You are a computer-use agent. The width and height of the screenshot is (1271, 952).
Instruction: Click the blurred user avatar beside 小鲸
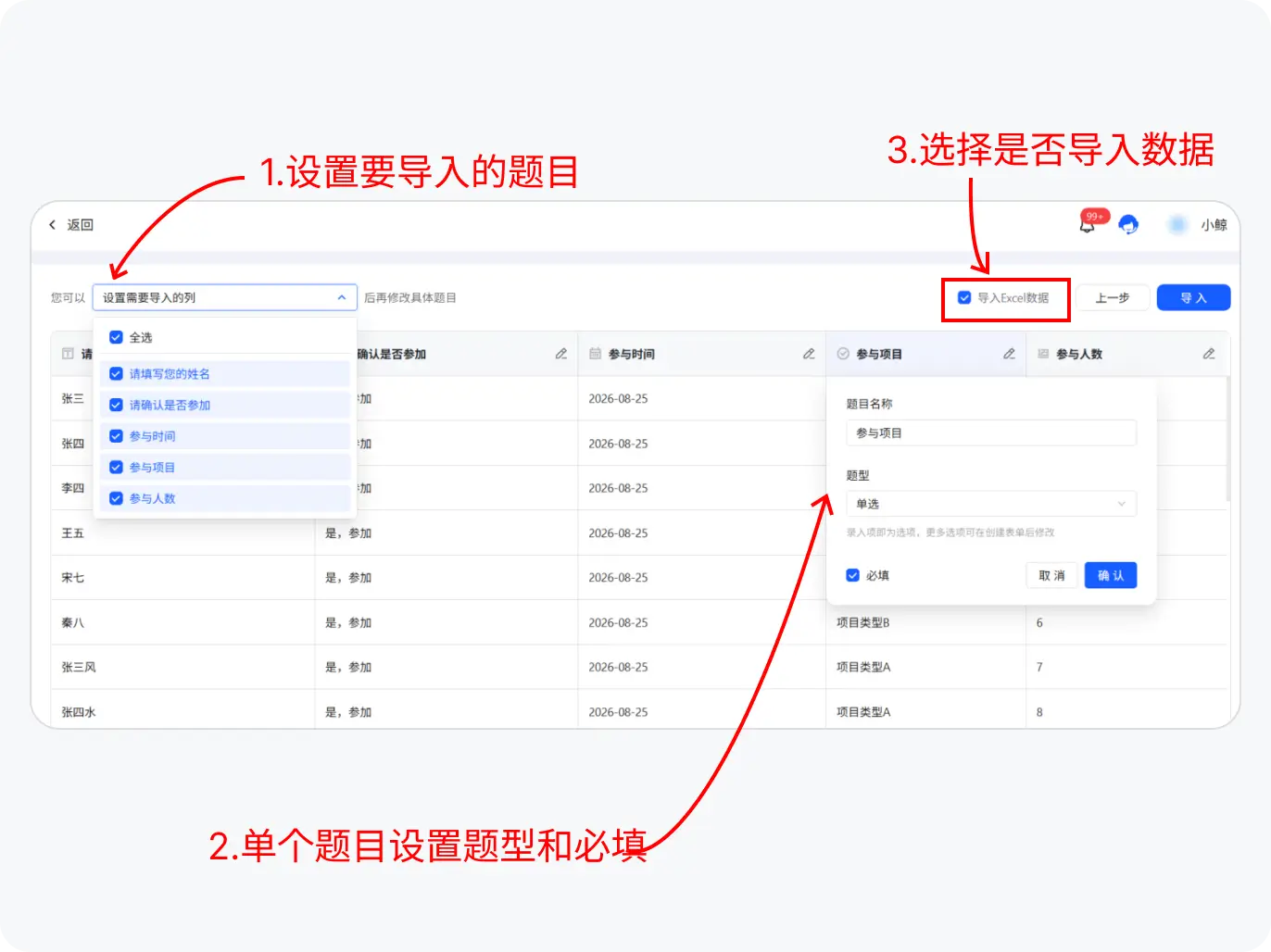pos(1177,224)
